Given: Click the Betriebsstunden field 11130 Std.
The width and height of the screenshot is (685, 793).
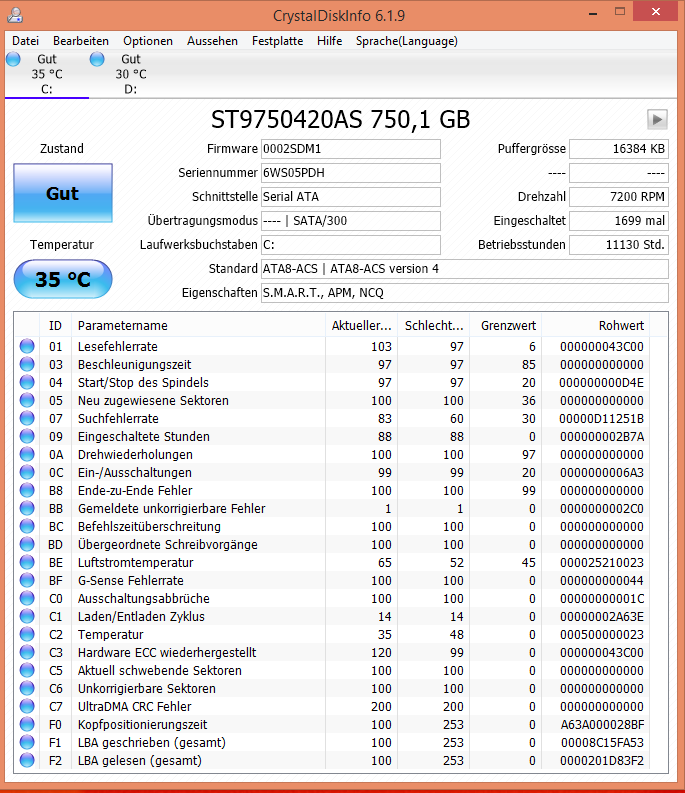Looking at the screenshot, I should tap(619, 245).
